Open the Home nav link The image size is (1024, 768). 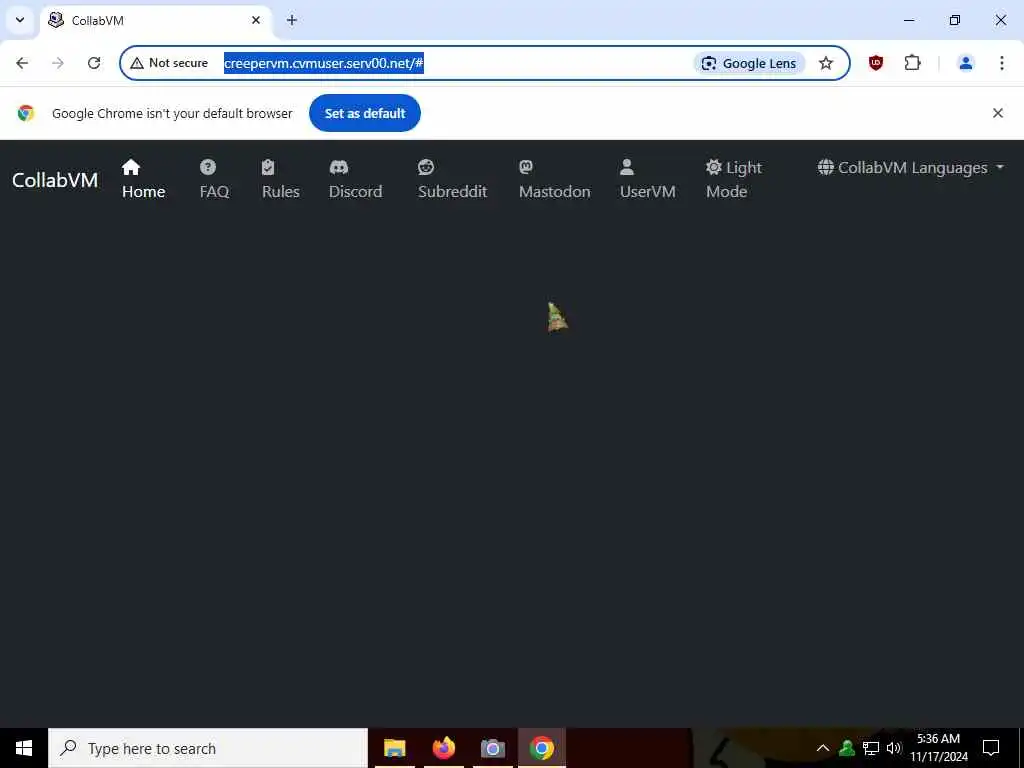click(x=143, y=179)
